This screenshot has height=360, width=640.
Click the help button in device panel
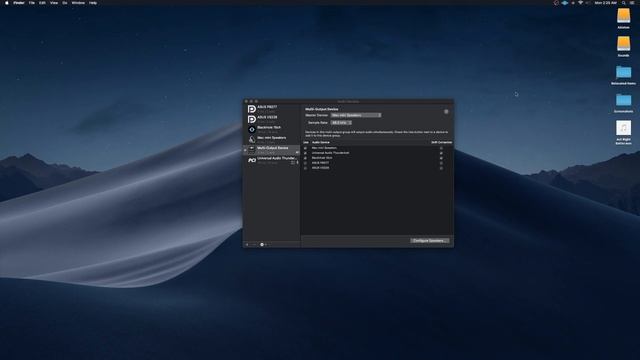[x=446, y=111]
